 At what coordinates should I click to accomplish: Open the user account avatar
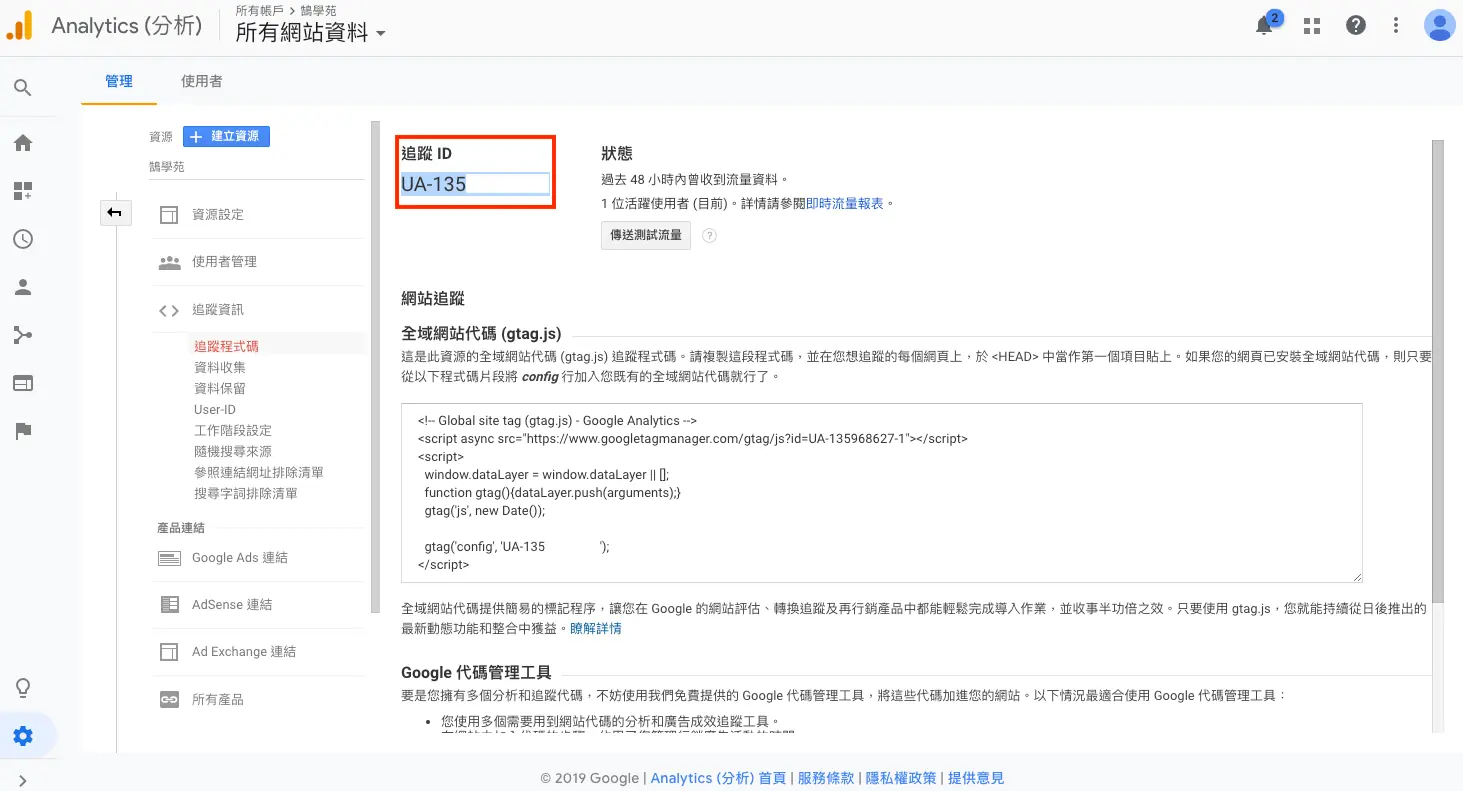pyautogui.click(x=1440, y=25)
